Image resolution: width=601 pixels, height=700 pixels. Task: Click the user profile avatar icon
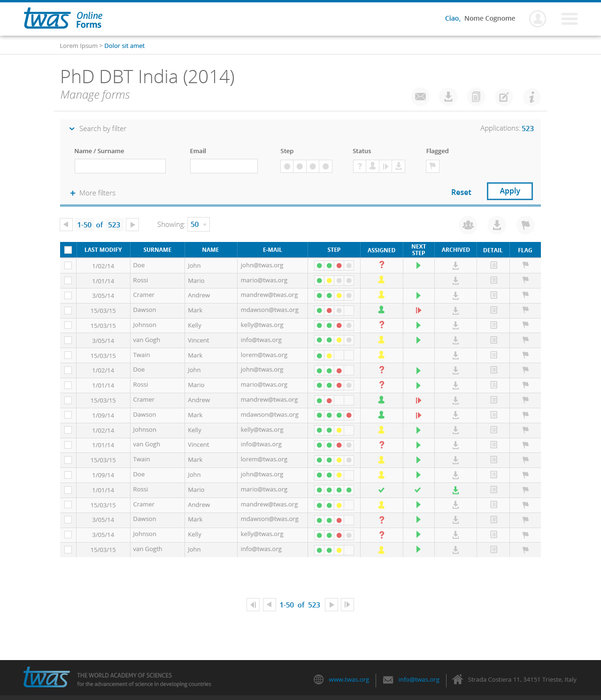pyautogui.click(x=538, y=19)
